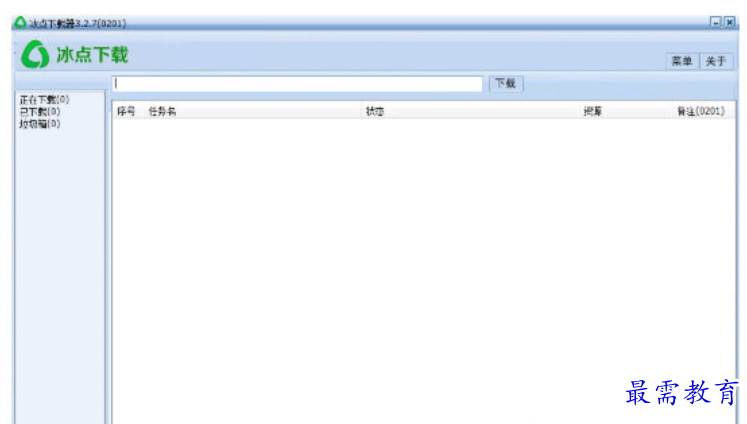Click the 序号 column header

(126, 111)
